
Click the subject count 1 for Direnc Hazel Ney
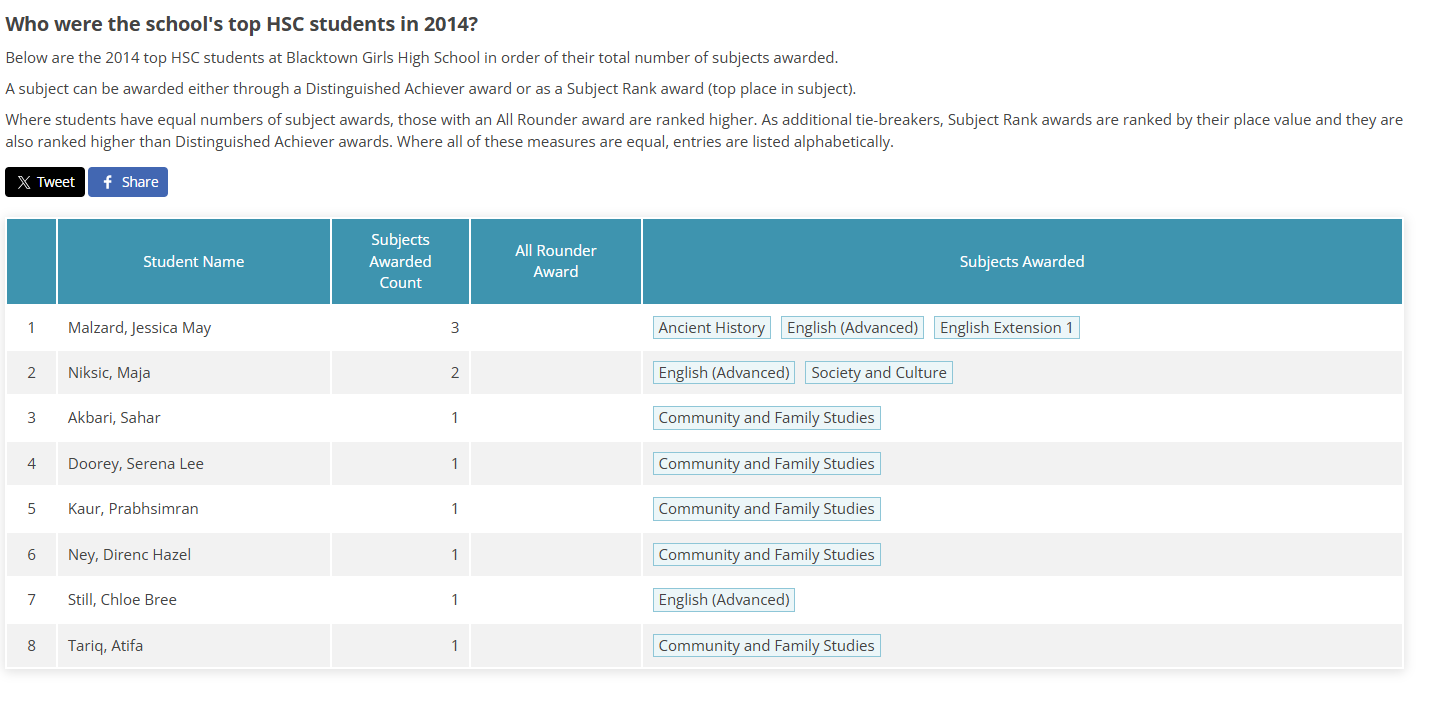point(455,555)
